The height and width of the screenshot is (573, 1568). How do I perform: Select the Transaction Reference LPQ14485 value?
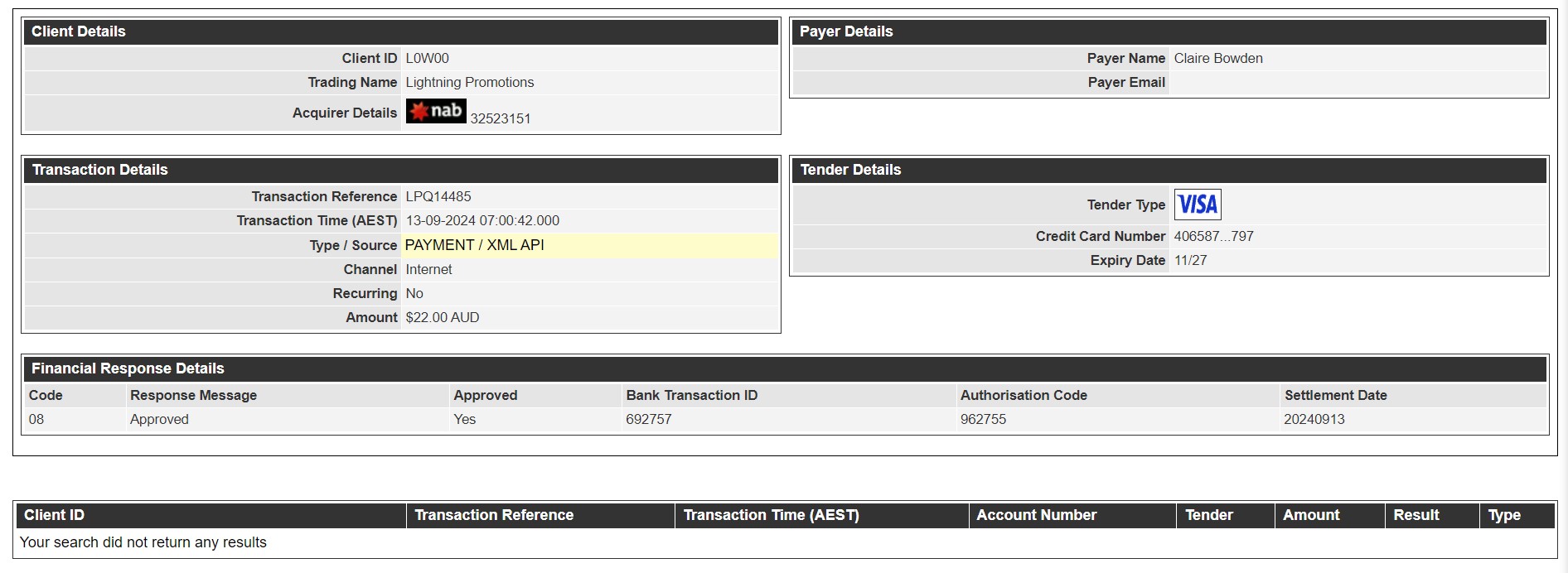click(438, 196)
